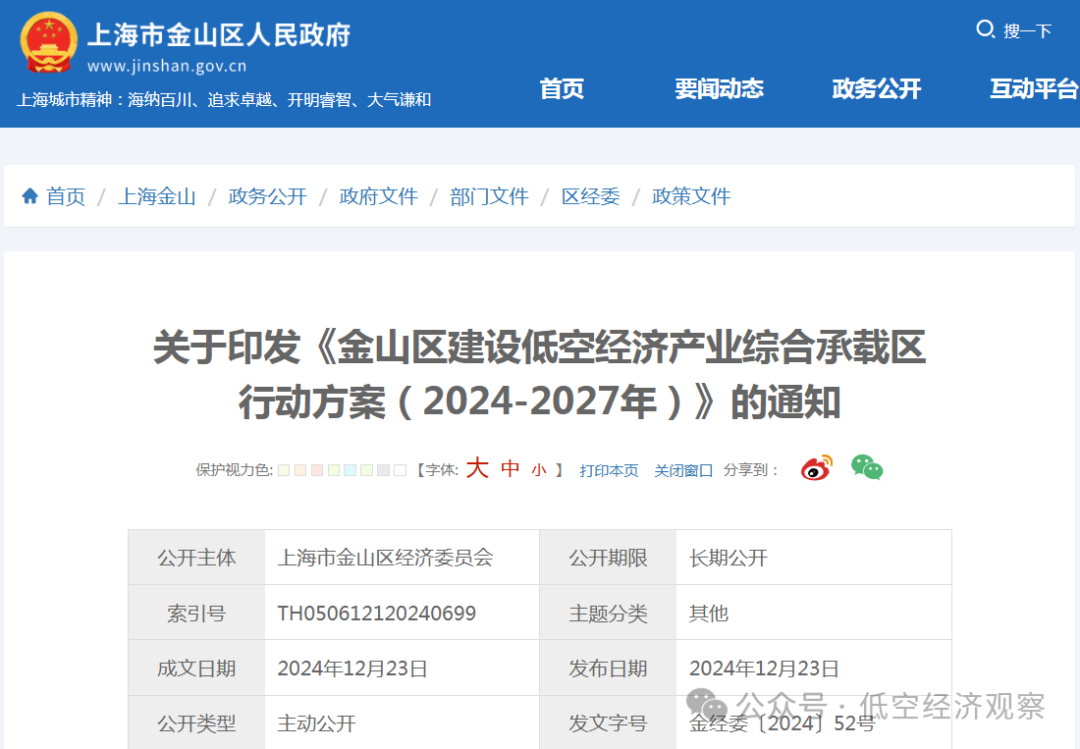Screen dimensions: 1080x749
Task: Click 公开主体 label cell
Action: point(196,557)
